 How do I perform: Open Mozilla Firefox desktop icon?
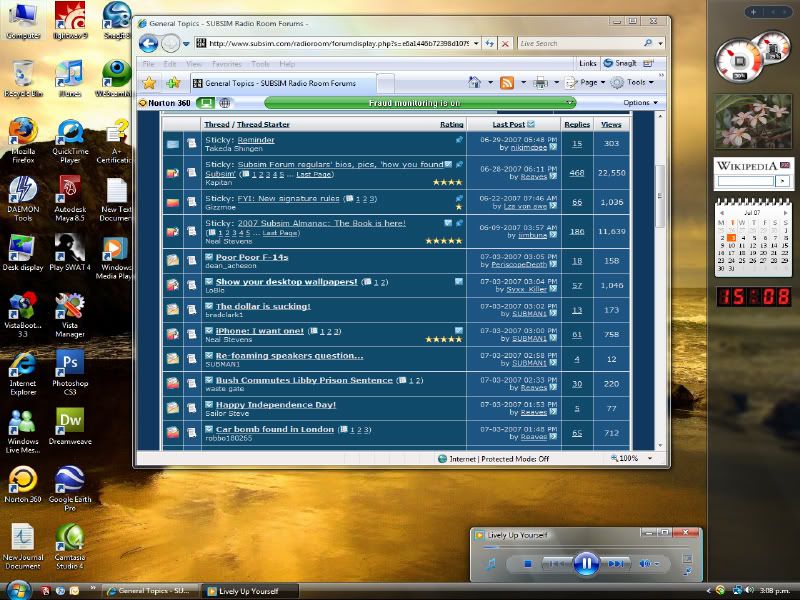pyautogui.click(x=23, y=140)
